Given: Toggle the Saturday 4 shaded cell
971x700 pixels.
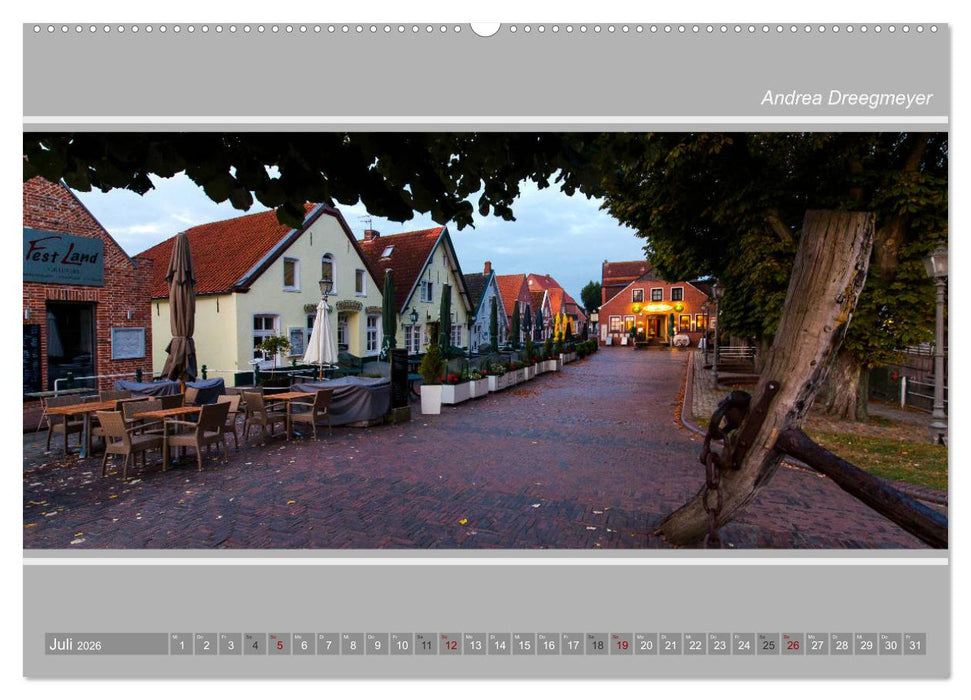Looking at the screenshot, I should tap(255, 647).
